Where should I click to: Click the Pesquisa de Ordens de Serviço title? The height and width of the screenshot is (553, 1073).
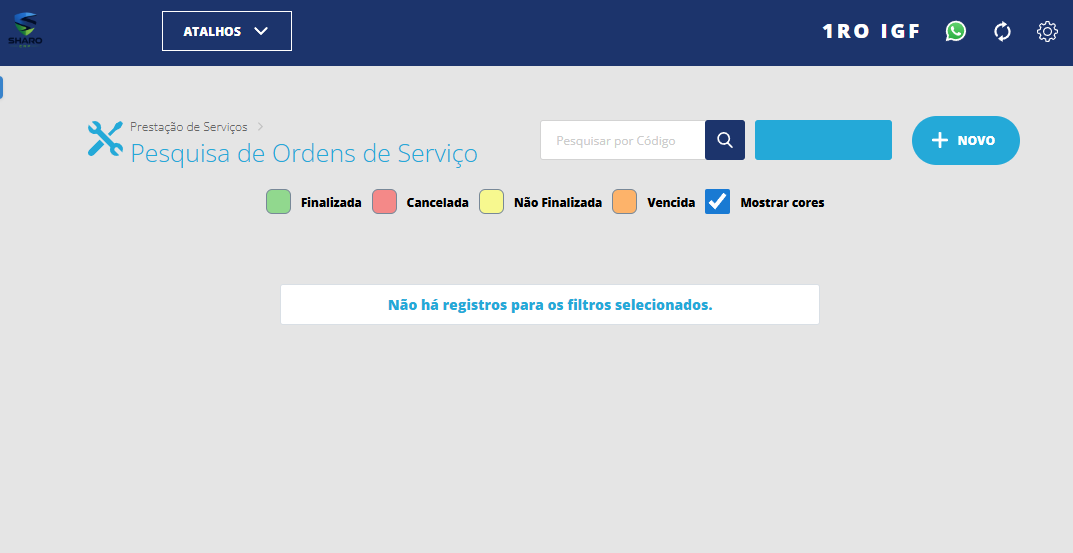click(304, 153)
